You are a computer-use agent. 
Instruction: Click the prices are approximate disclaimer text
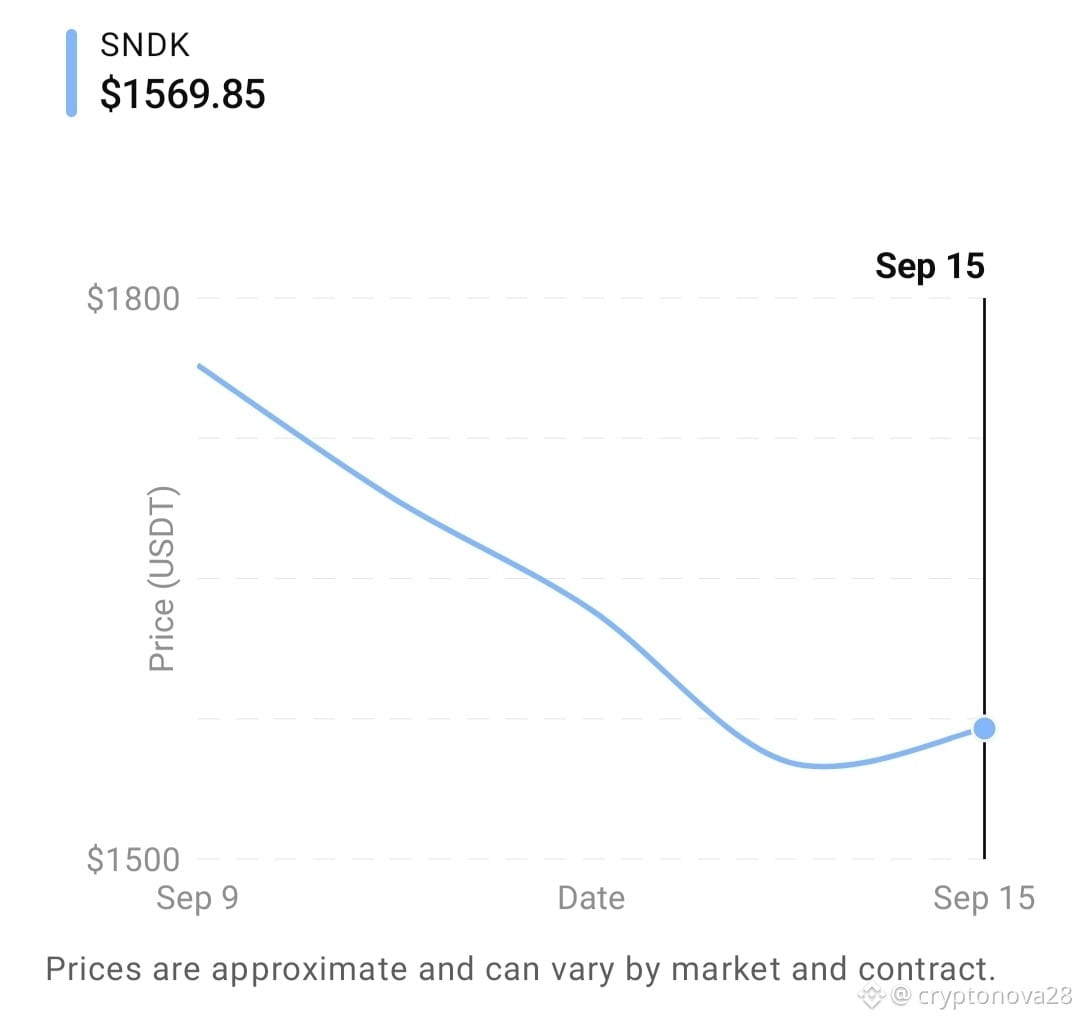coord(521,969)
